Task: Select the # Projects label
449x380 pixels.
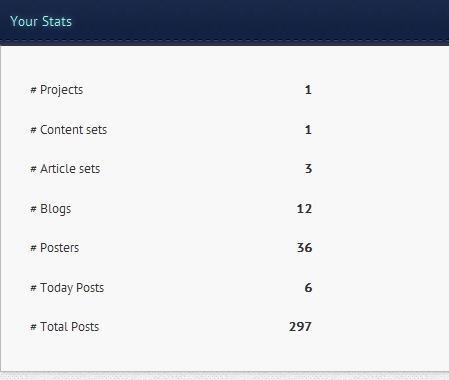Action: tap(57, 90)
